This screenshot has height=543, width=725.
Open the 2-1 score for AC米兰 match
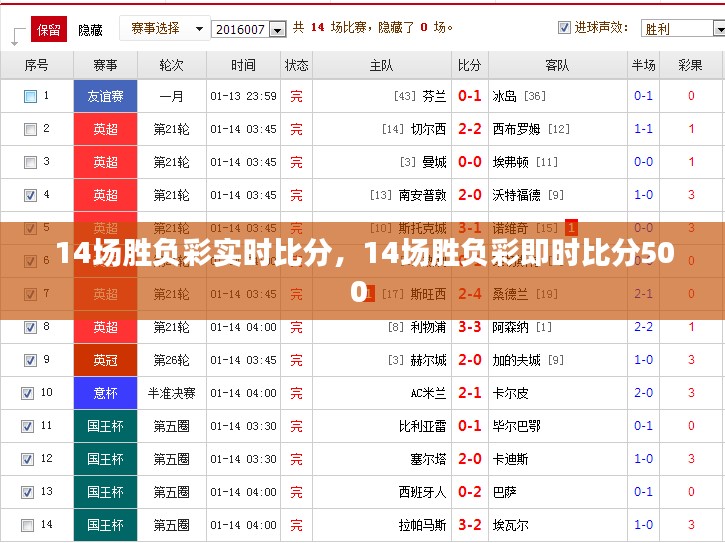click(469, 393)
